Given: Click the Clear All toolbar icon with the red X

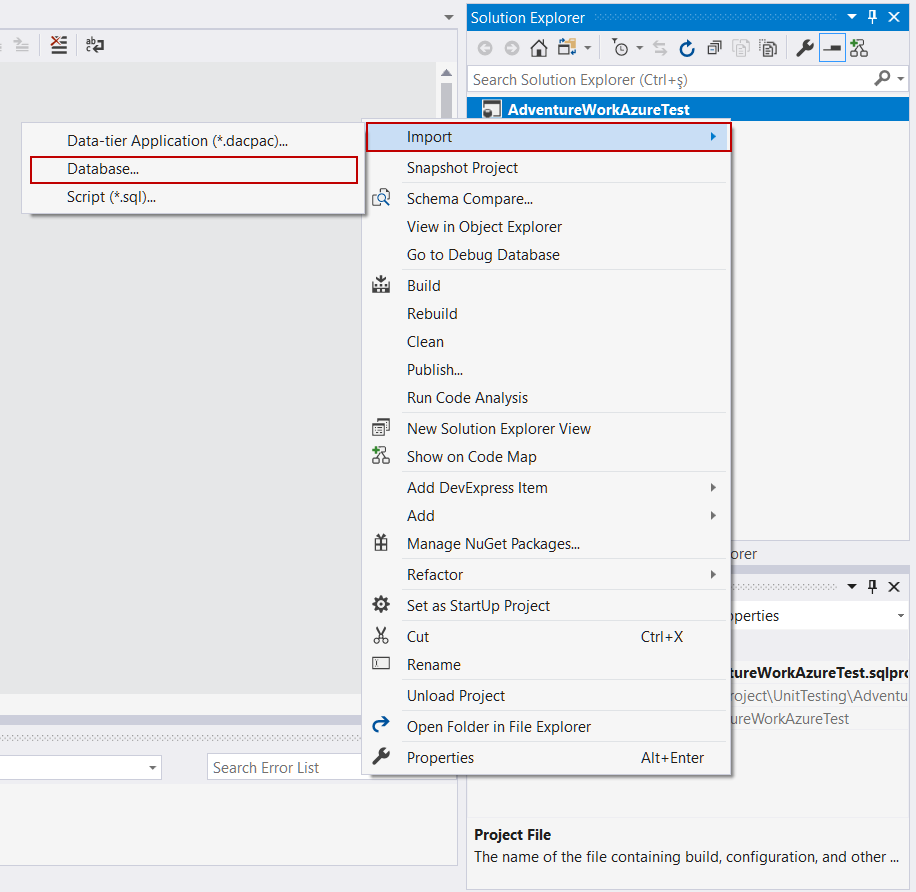Looking at the screenshot, I should point(59,45).
